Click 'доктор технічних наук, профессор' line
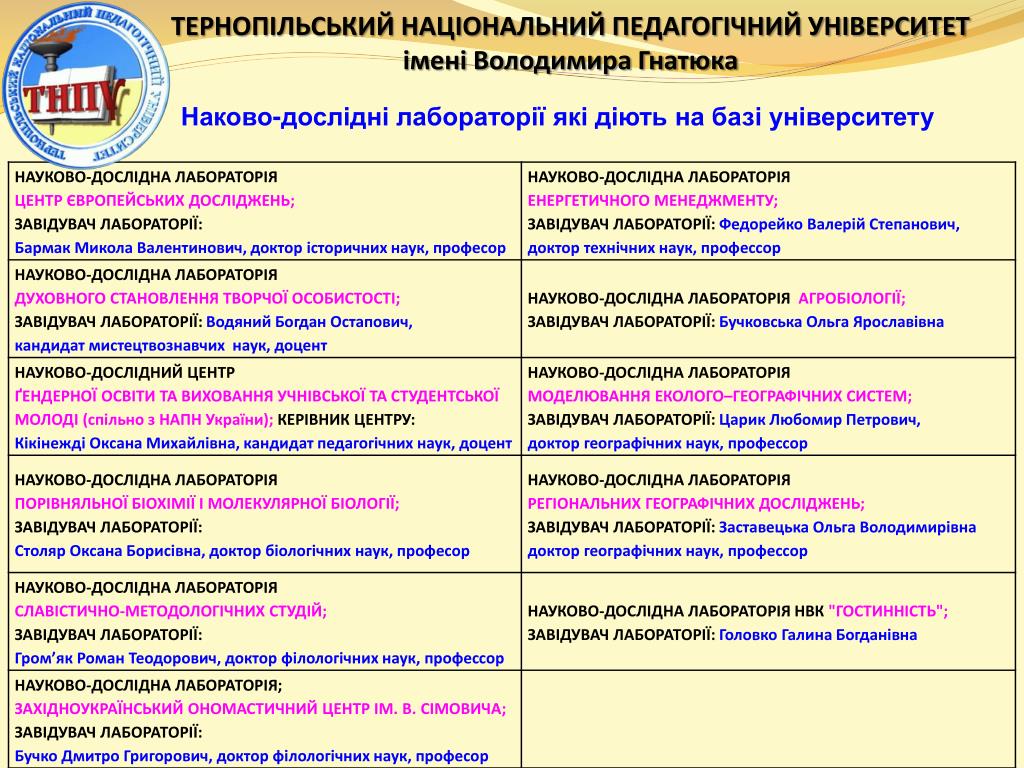 coord(654,248)
